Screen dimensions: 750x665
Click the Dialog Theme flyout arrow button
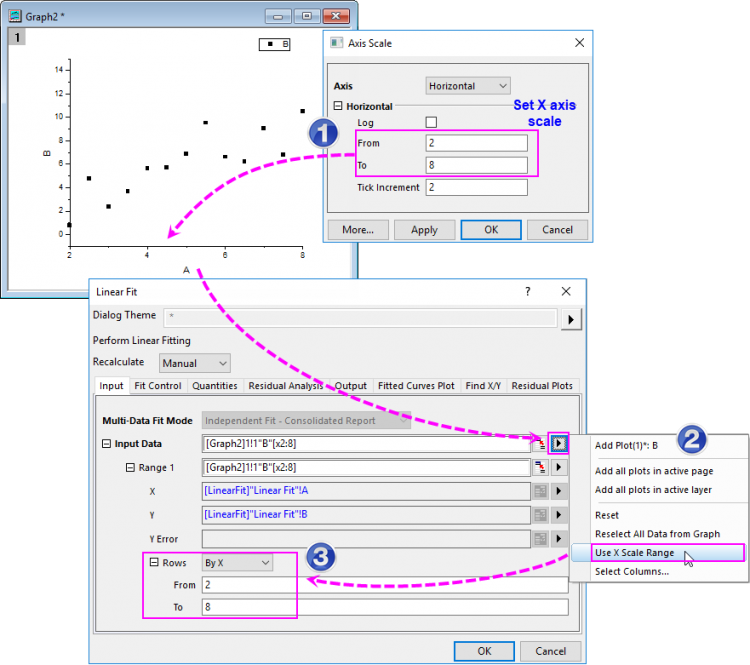point(570,319)
